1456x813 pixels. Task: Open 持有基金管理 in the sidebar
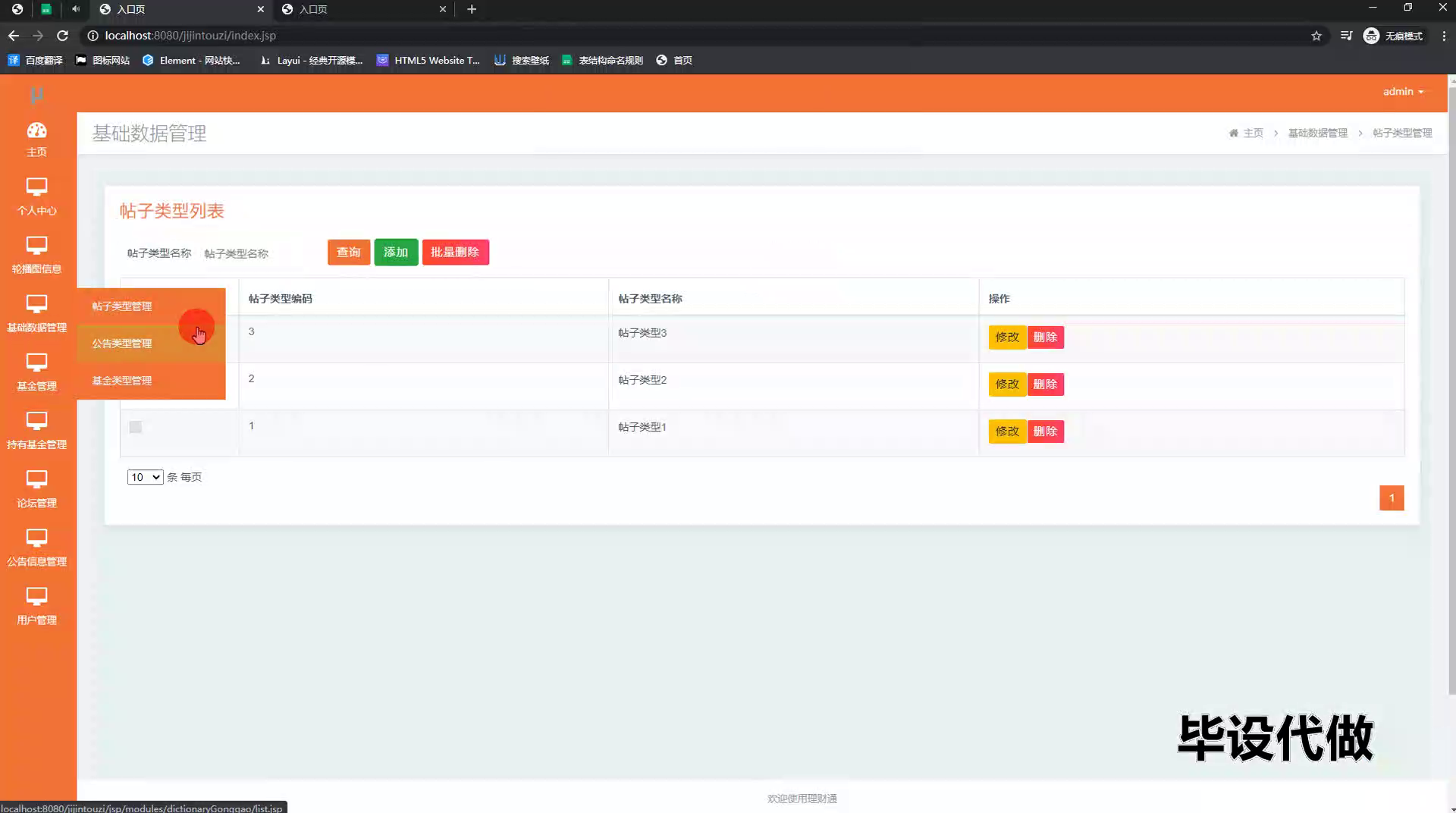(x=36, y=430)
